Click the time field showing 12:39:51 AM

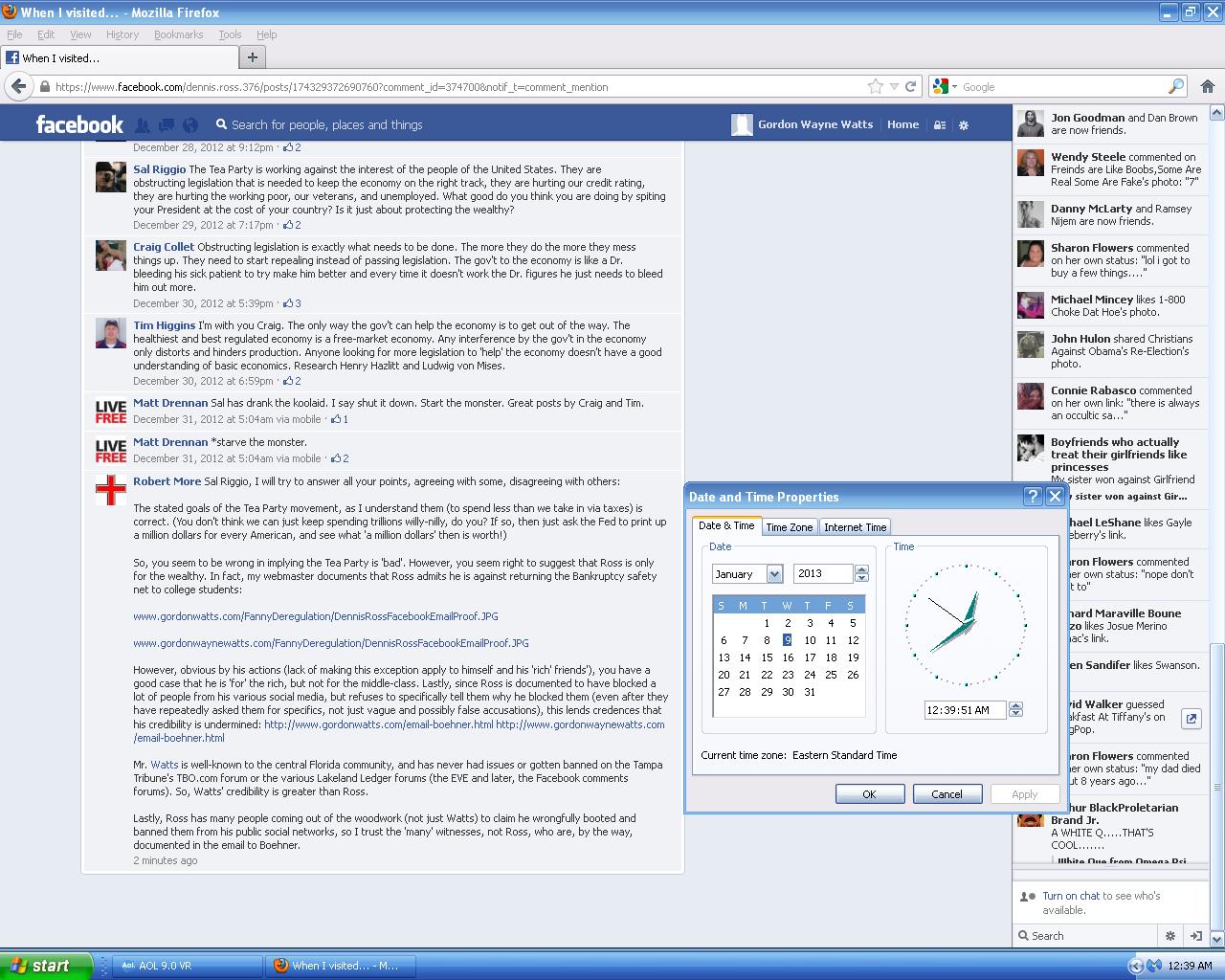965,710
